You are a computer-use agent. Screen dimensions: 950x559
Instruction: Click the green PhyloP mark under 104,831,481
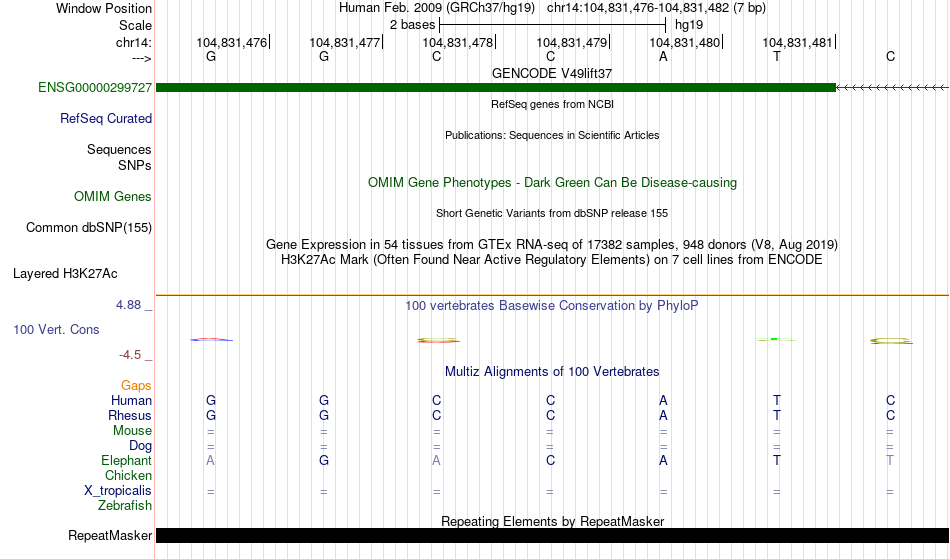click(x=775, y=339)
